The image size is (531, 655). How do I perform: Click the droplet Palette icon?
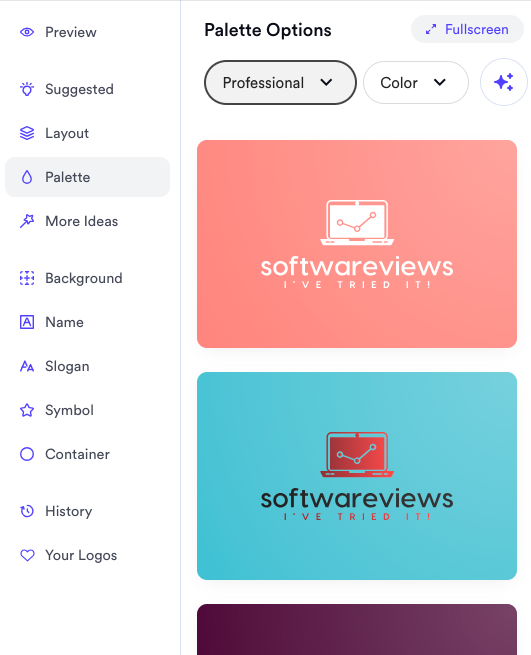(27, 177)
